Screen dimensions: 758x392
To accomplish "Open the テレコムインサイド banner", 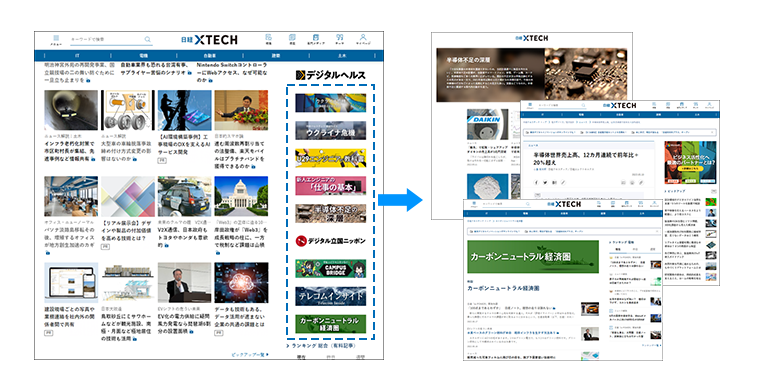I will [x=331, y=296].
